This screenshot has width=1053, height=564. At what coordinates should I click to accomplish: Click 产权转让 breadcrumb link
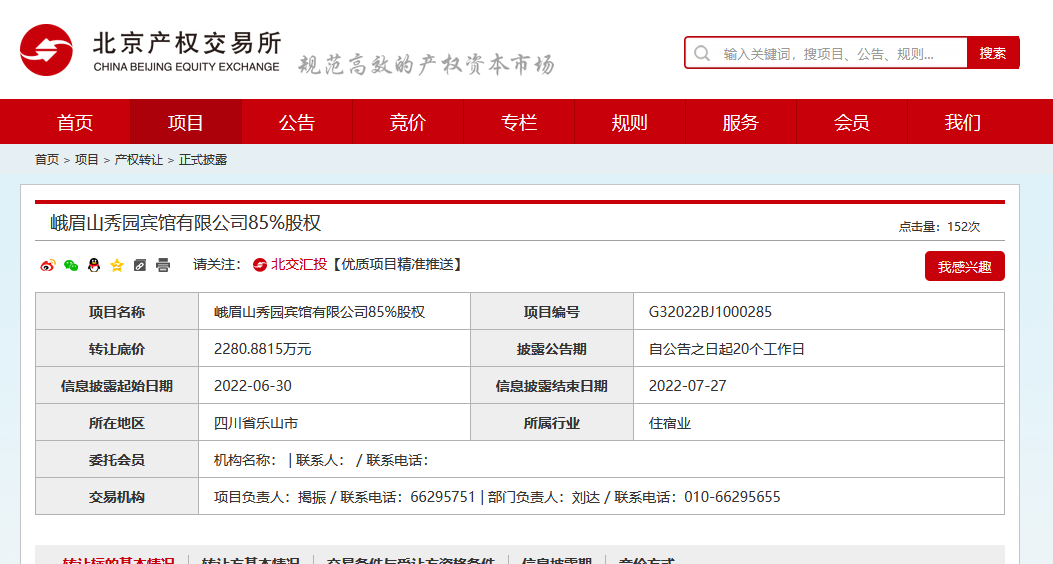(139, 160)
